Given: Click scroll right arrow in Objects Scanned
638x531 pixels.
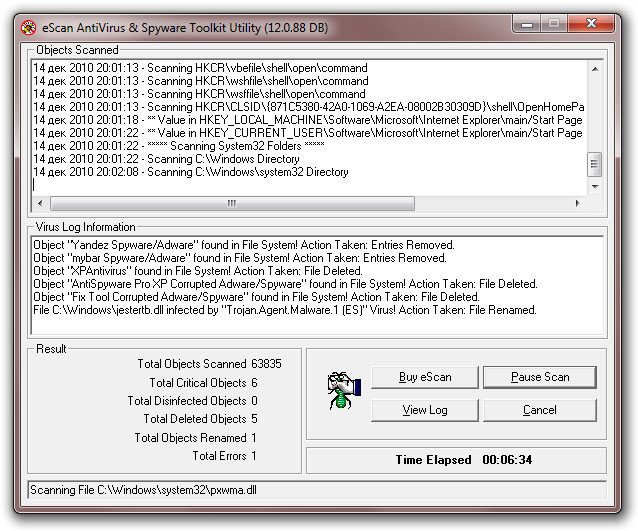Looking at the screenshot, I should (x=577, y=203).
